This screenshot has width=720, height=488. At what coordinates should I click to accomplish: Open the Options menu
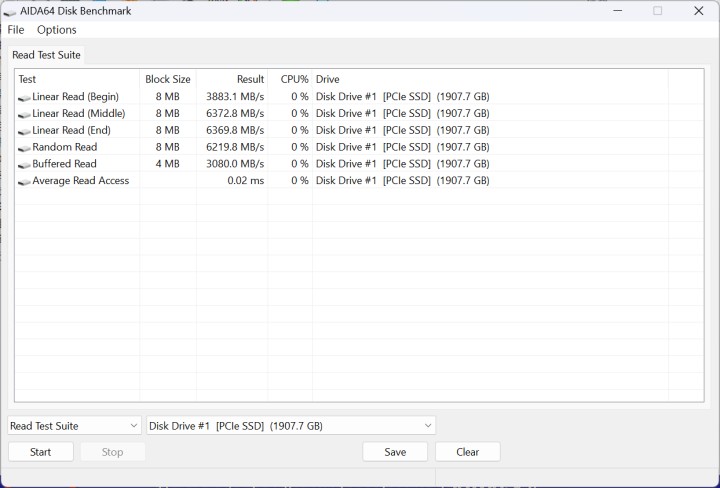tap(56, 30)
